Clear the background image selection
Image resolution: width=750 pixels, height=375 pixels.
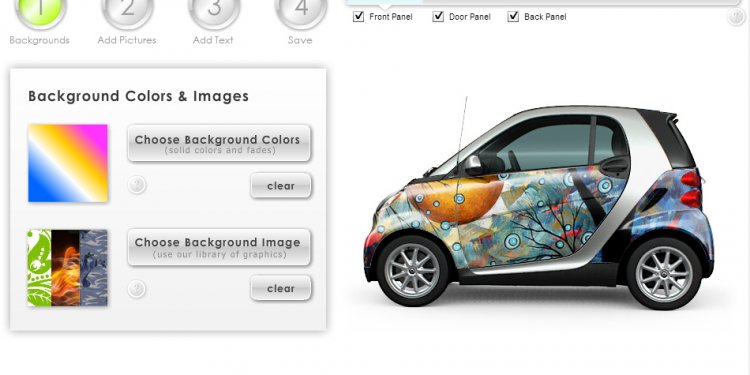pos(281,288)
